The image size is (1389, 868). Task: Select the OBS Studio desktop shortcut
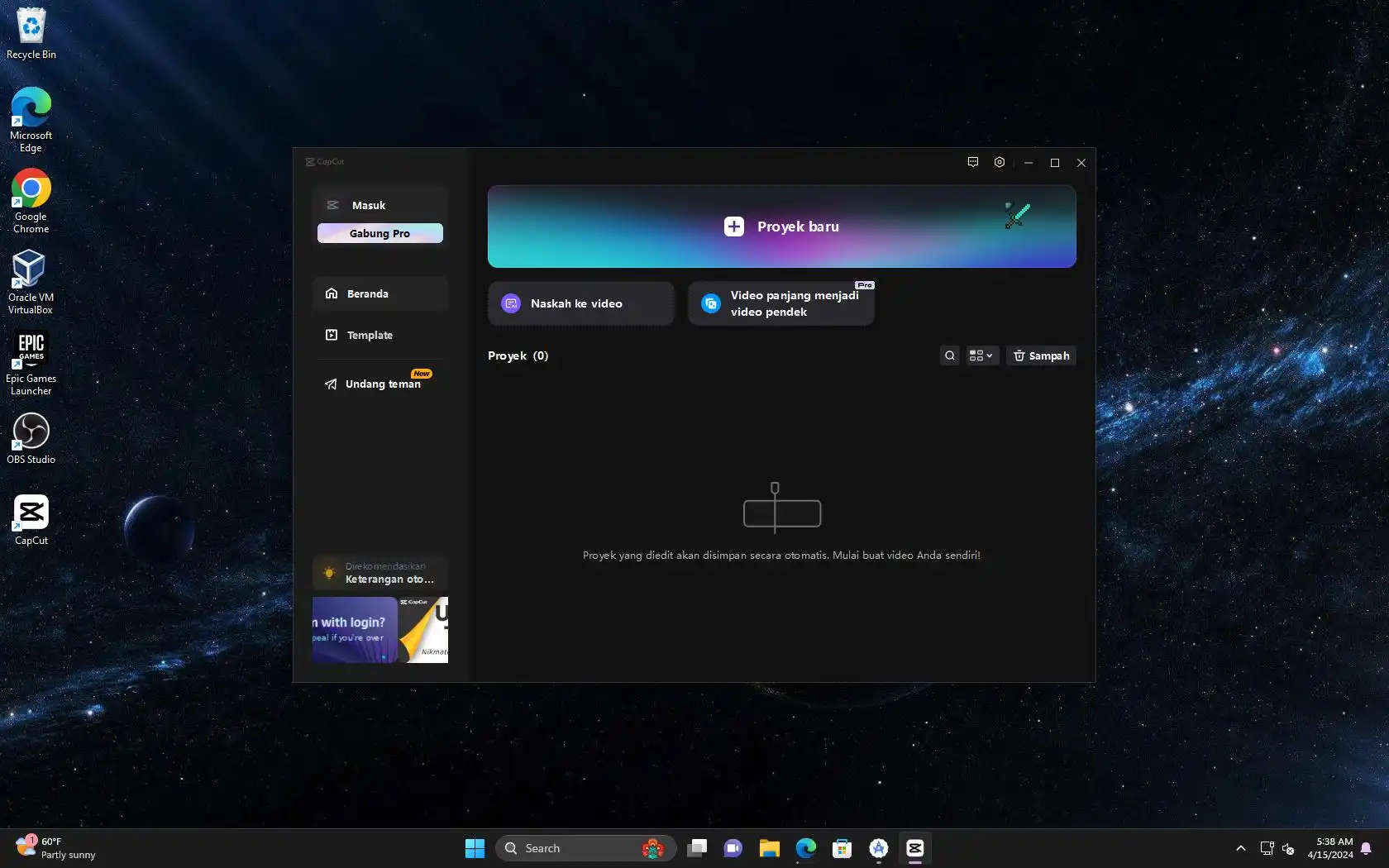(x=31, y=438)
